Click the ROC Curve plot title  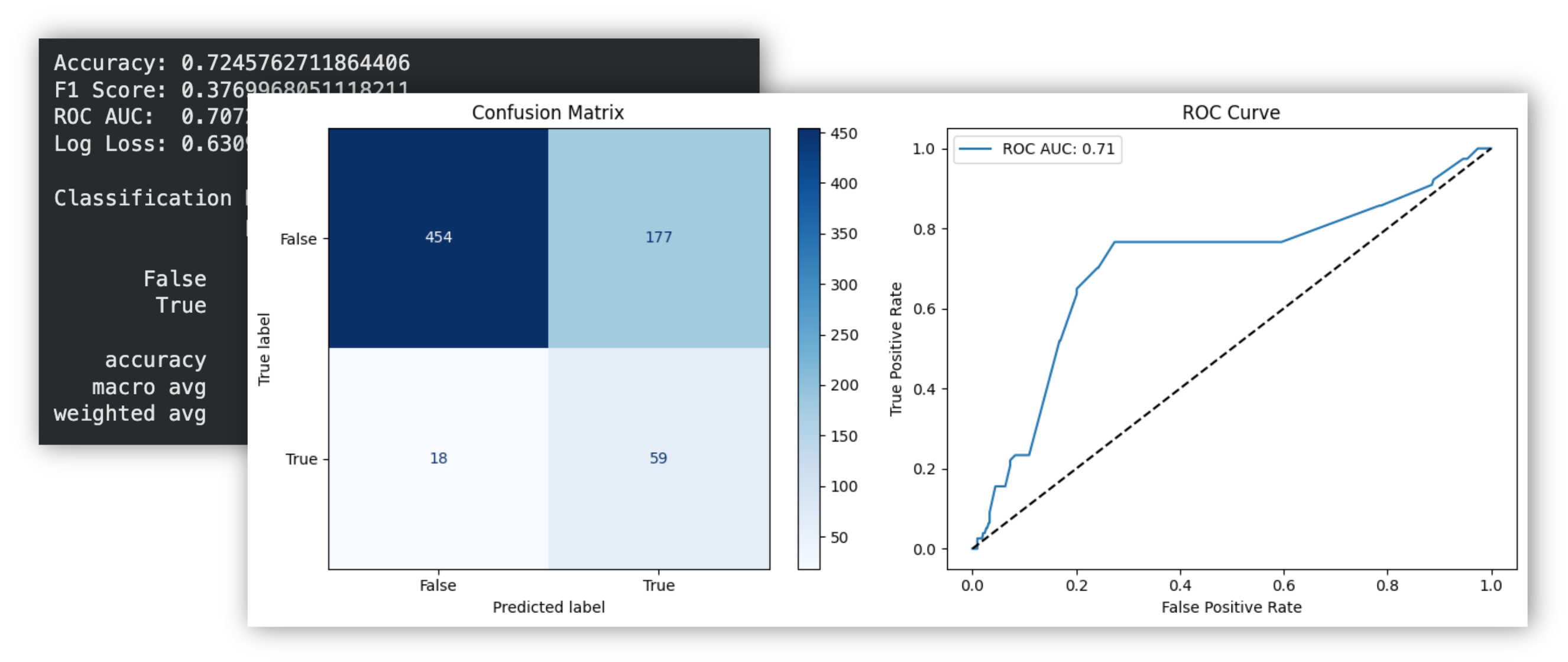[1231, 112]
